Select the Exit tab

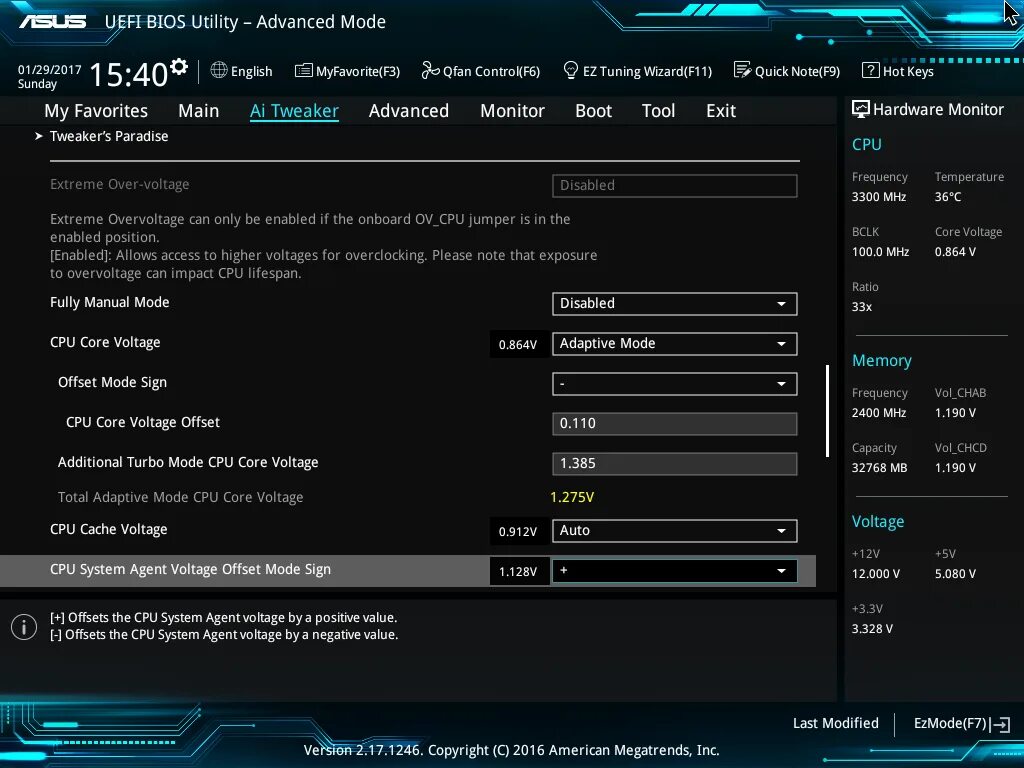click(x=721, y=111)
